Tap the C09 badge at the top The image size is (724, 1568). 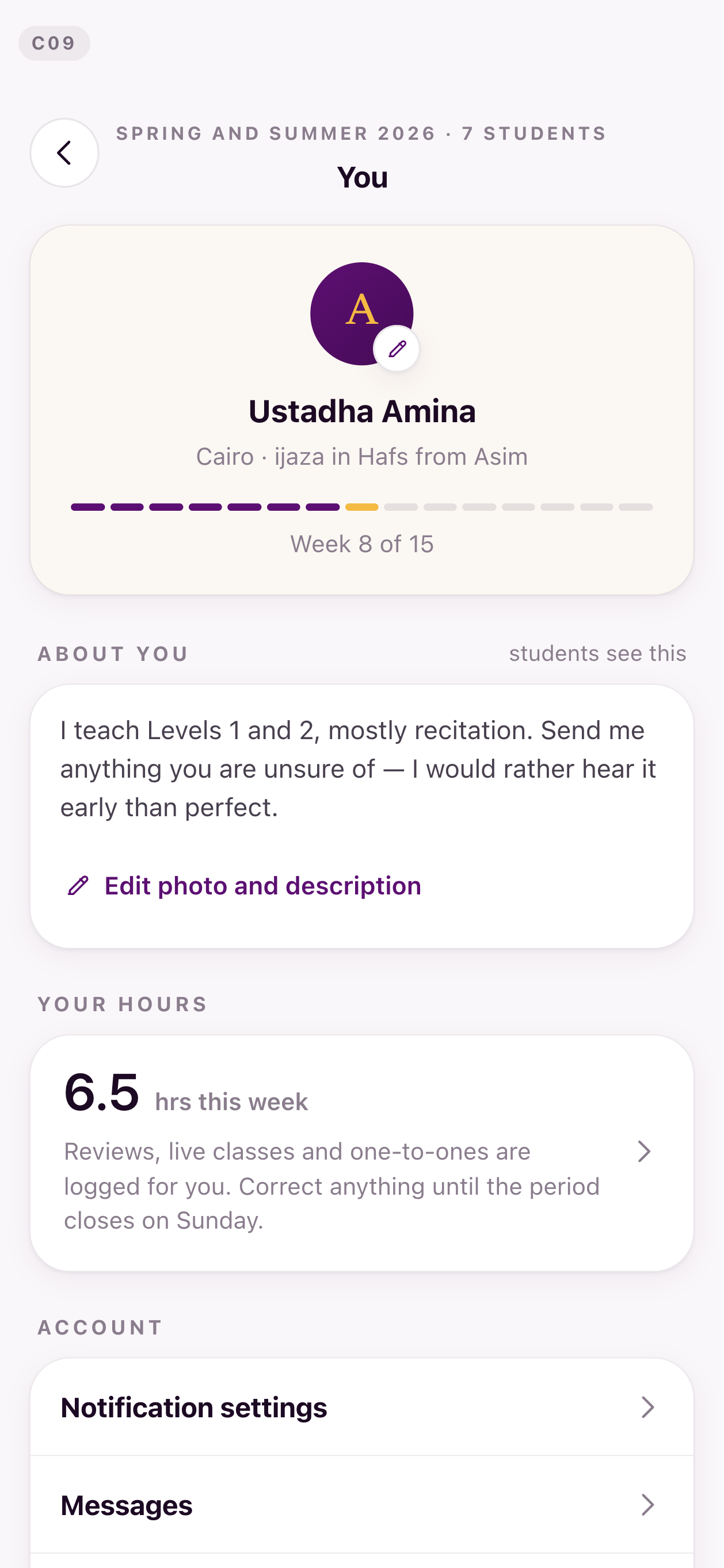54,43
